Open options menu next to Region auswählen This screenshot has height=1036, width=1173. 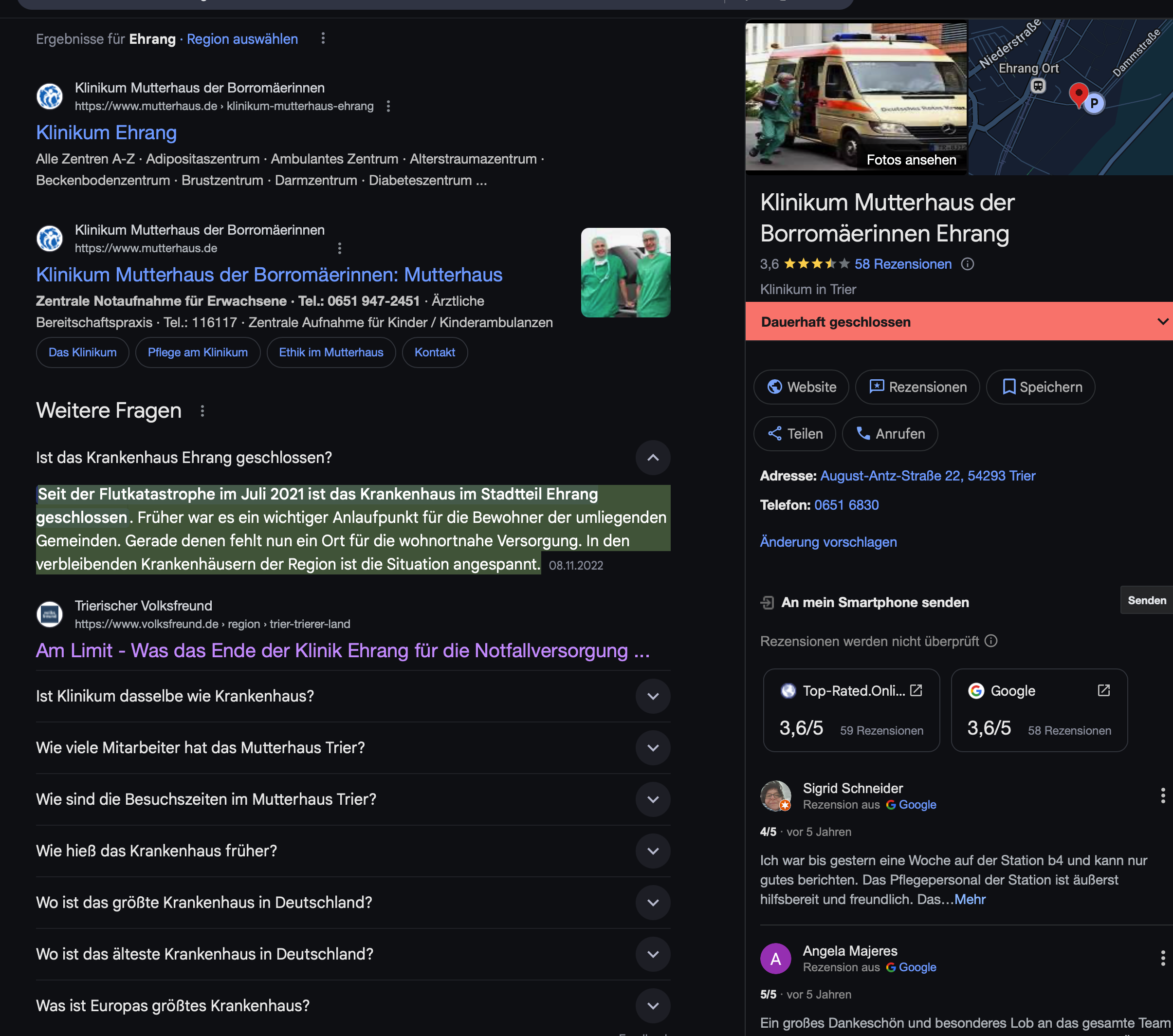point(323,38)
